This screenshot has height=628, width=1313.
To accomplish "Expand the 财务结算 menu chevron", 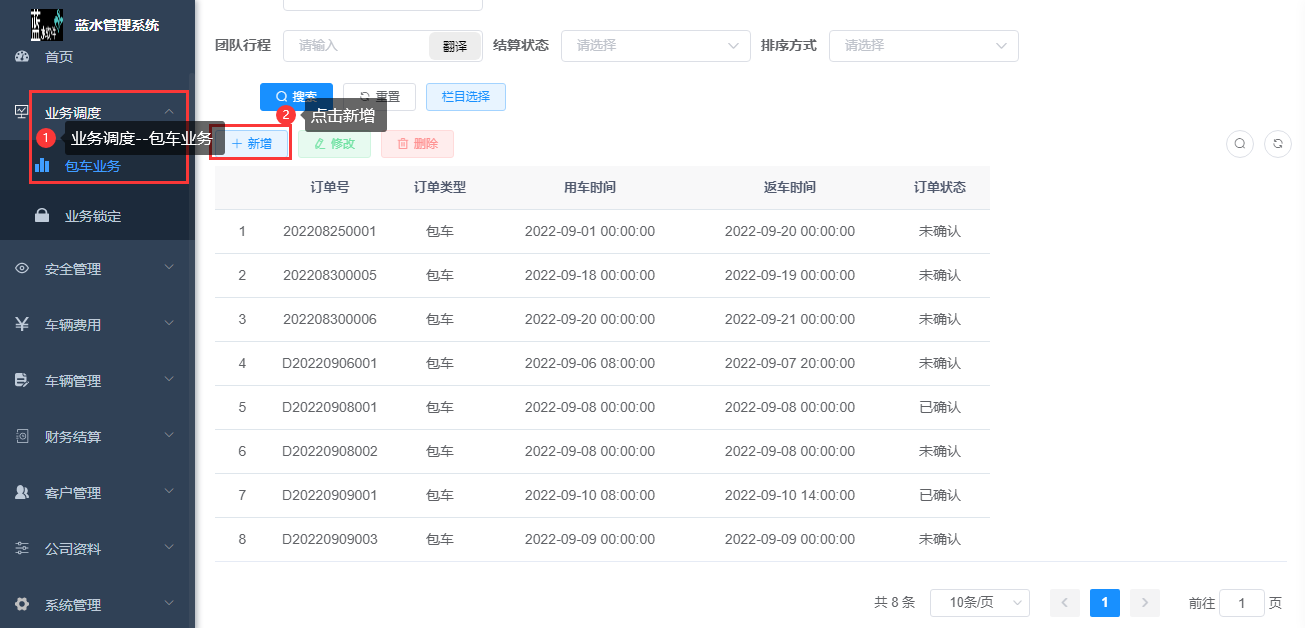I will (169, 436).
